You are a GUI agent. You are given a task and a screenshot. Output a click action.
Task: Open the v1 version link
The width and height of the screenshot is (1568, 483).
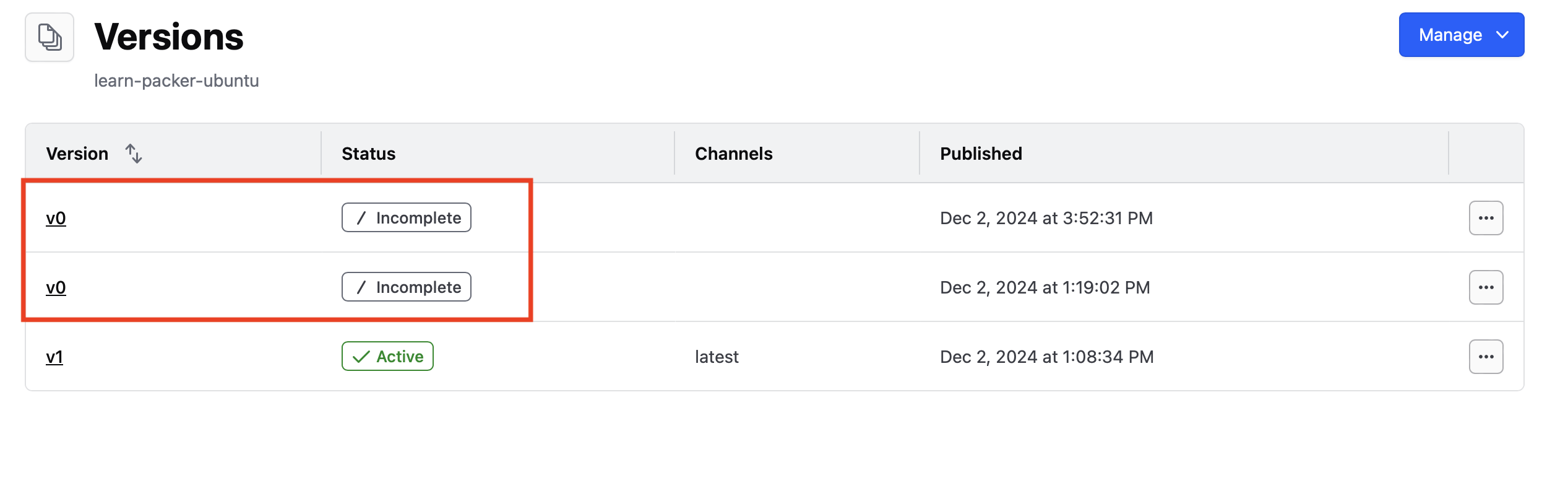(54, 357)
